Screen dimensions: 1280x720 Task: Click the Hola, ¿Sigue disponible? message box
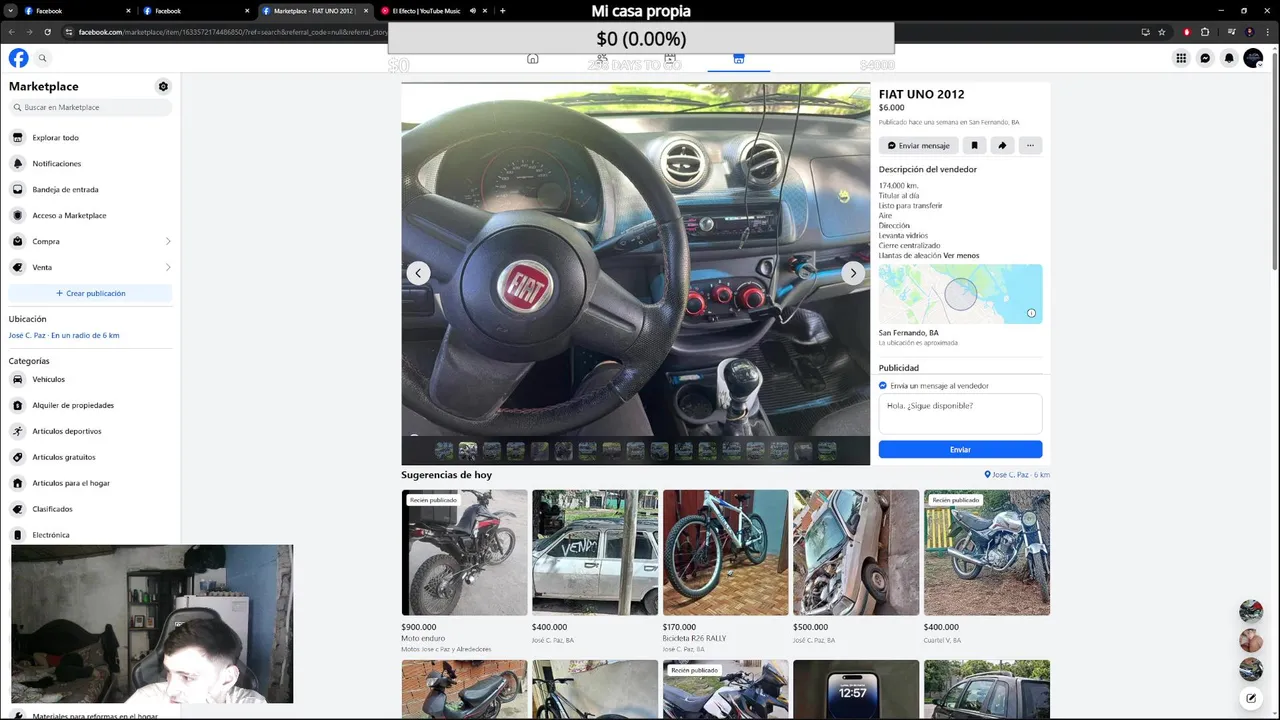(960, 414)
